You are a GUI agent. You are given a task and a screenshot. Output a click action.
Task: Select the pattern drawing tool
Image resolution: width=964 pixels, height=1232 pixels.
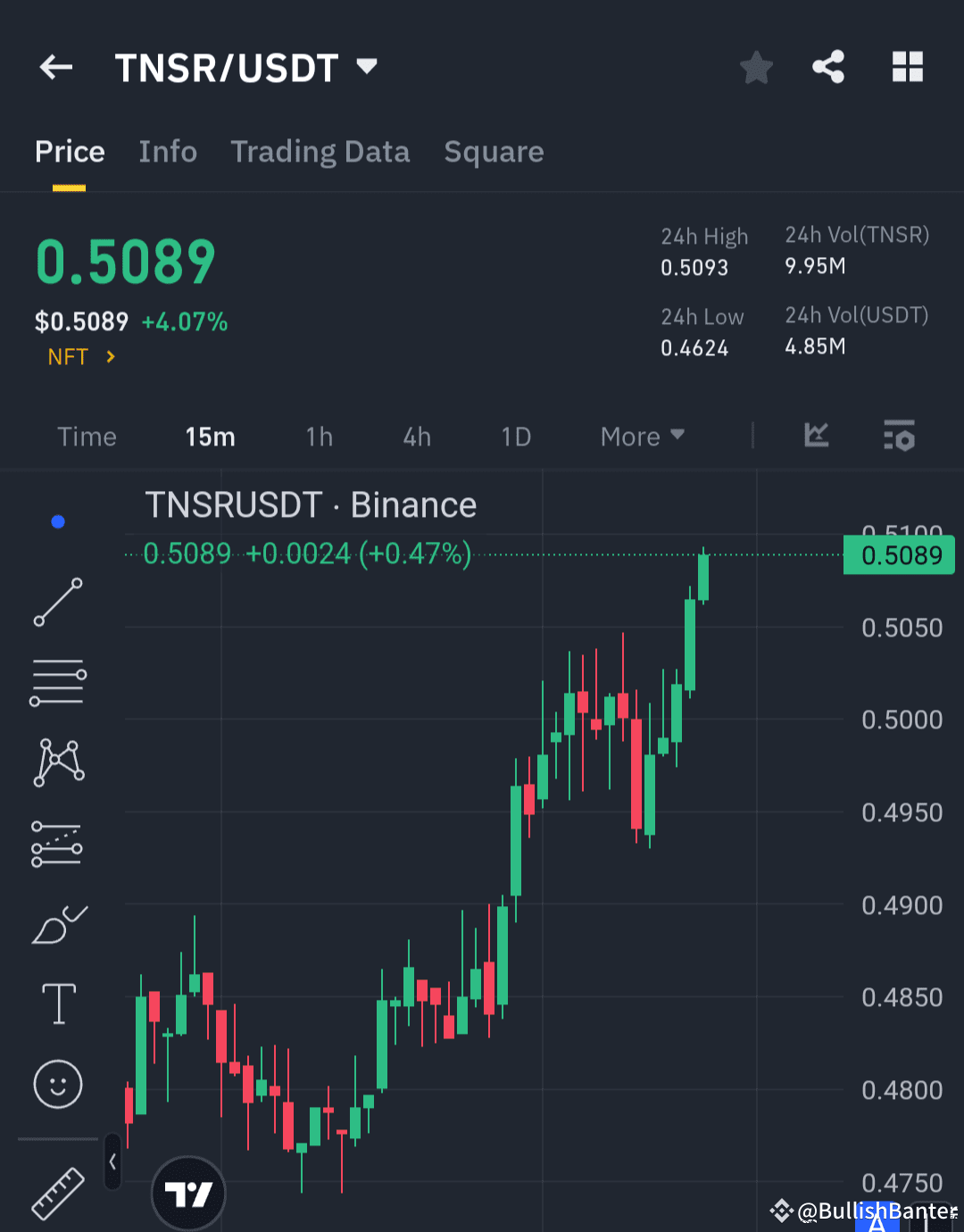point(57,761)
